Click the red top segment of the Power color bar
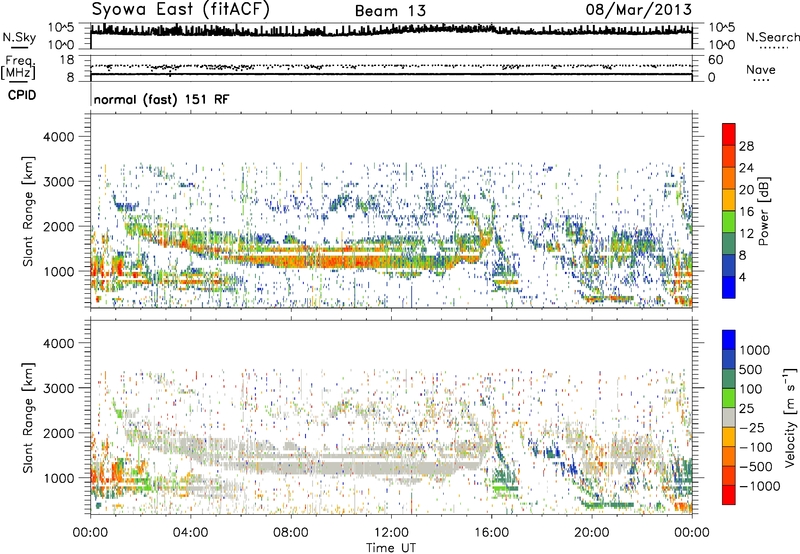Image resolution: width=800 pixels, height=554 pixels. click(729, 134)
